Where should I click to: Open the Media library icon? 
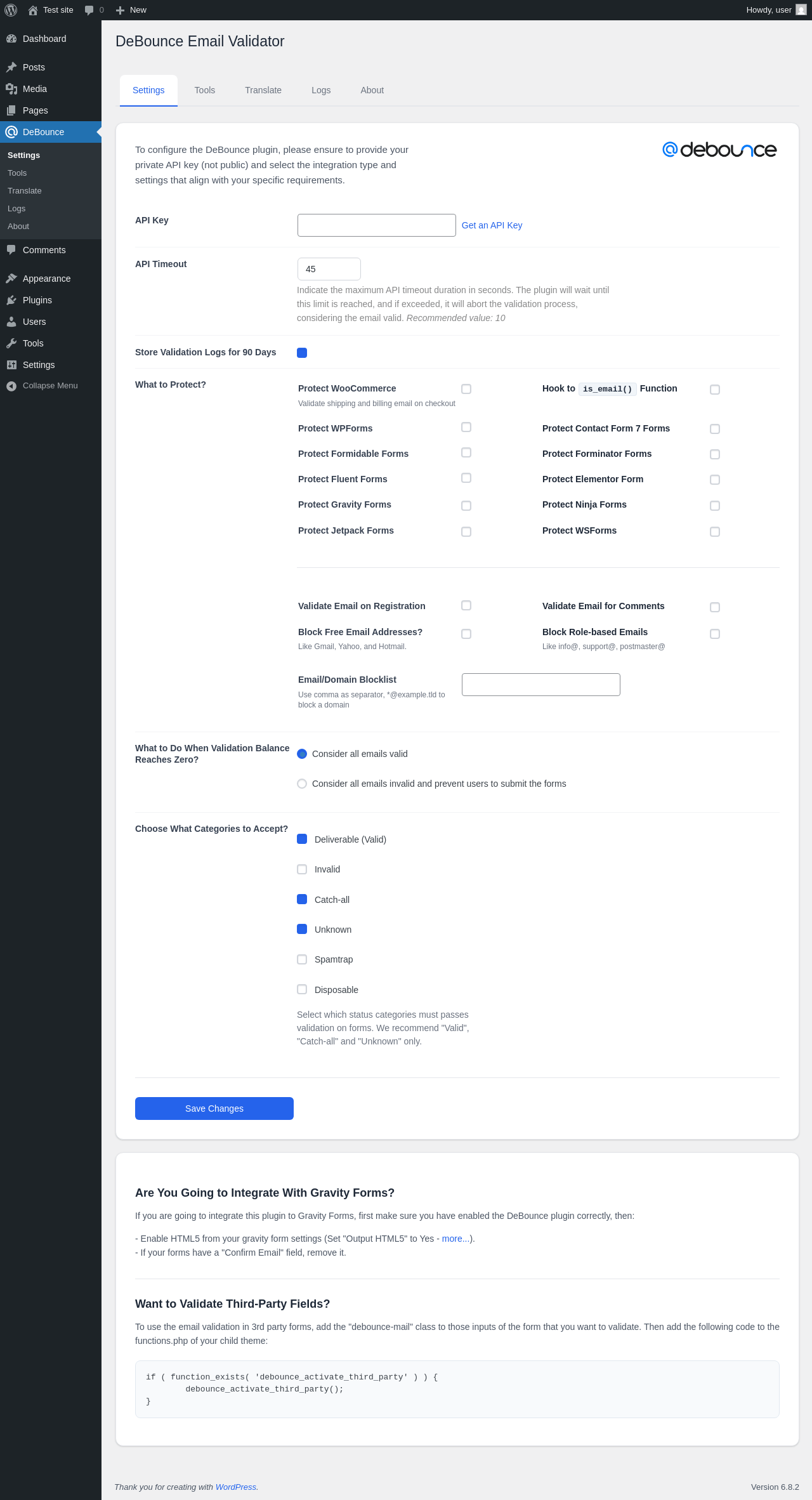coord(11,89)
